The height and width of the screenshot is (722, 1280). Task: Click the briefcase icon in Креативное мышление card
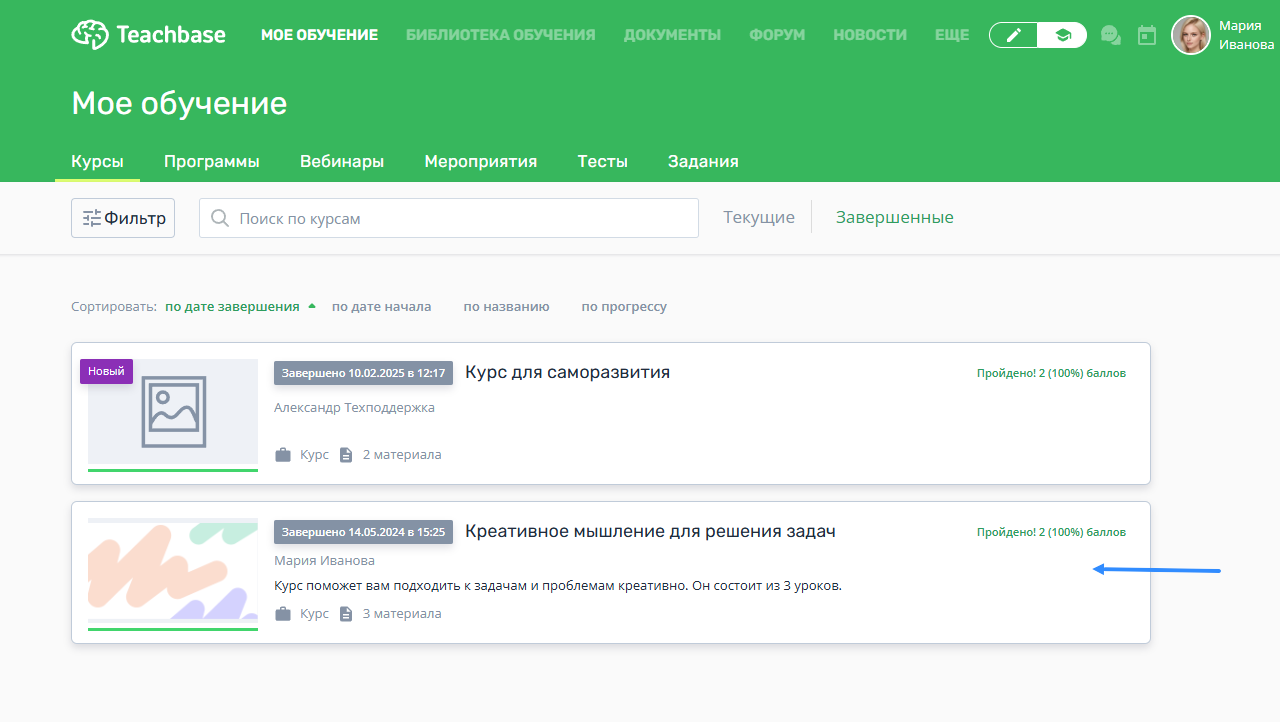(283, 614)
